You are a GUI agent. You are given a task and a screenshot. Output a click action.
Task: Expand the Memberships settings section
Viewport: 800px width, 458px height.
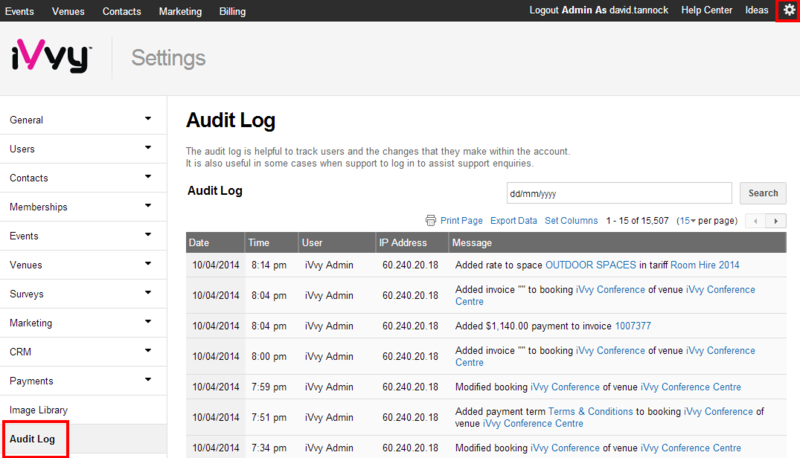(x=84, y=207)
